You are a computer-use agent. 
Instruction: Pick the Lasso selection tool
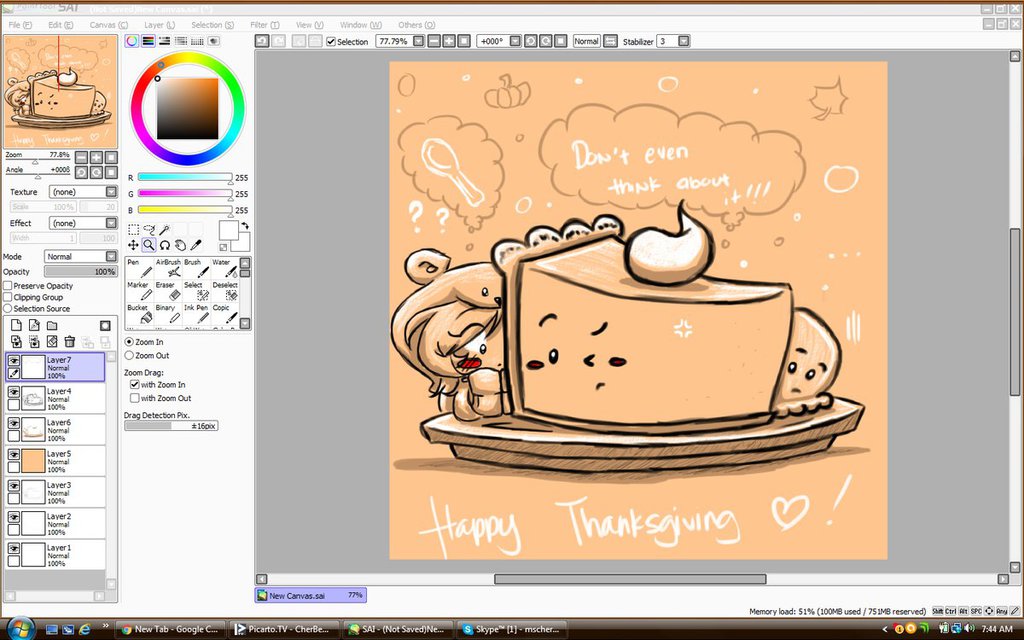[x=149, y=229]
